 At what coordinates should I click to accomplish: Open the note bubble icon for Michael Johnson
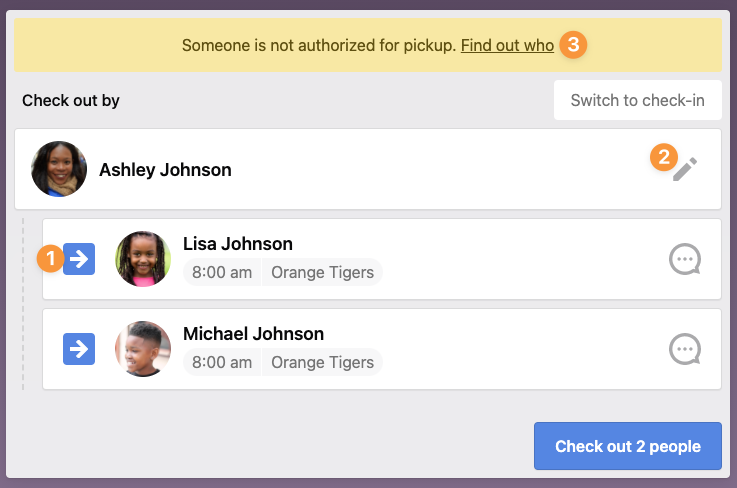click(684, 349)
